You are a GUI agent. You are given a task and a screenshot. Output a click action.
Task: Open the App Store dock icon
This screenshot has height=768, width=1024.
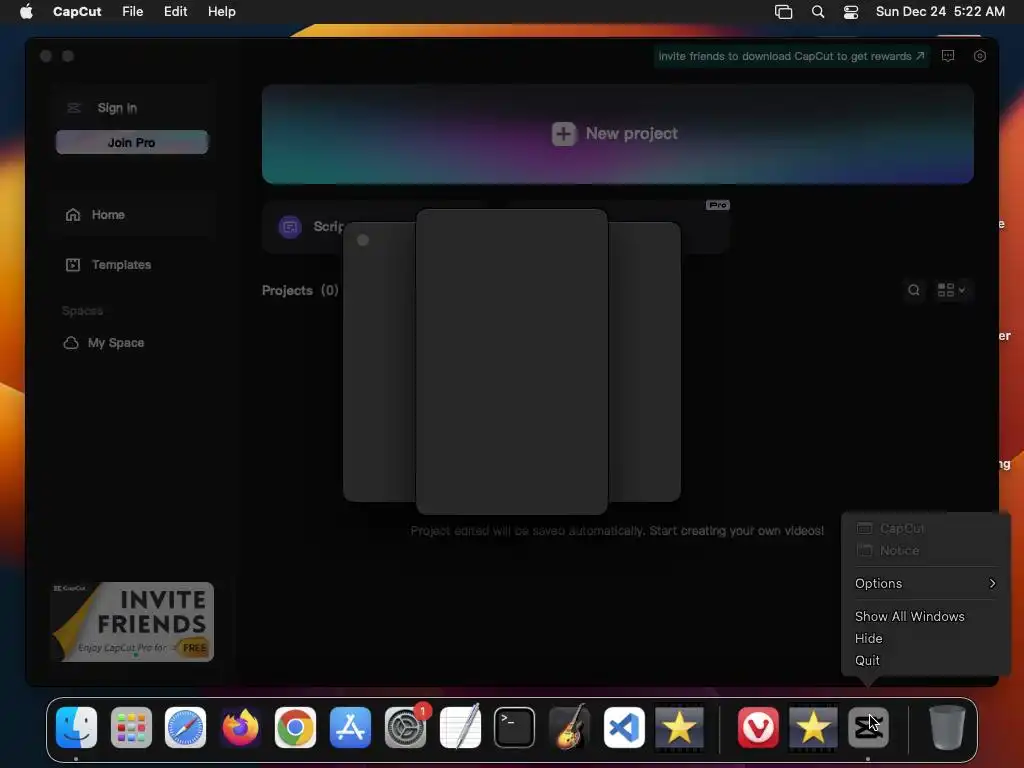click(x=350, y=727)
